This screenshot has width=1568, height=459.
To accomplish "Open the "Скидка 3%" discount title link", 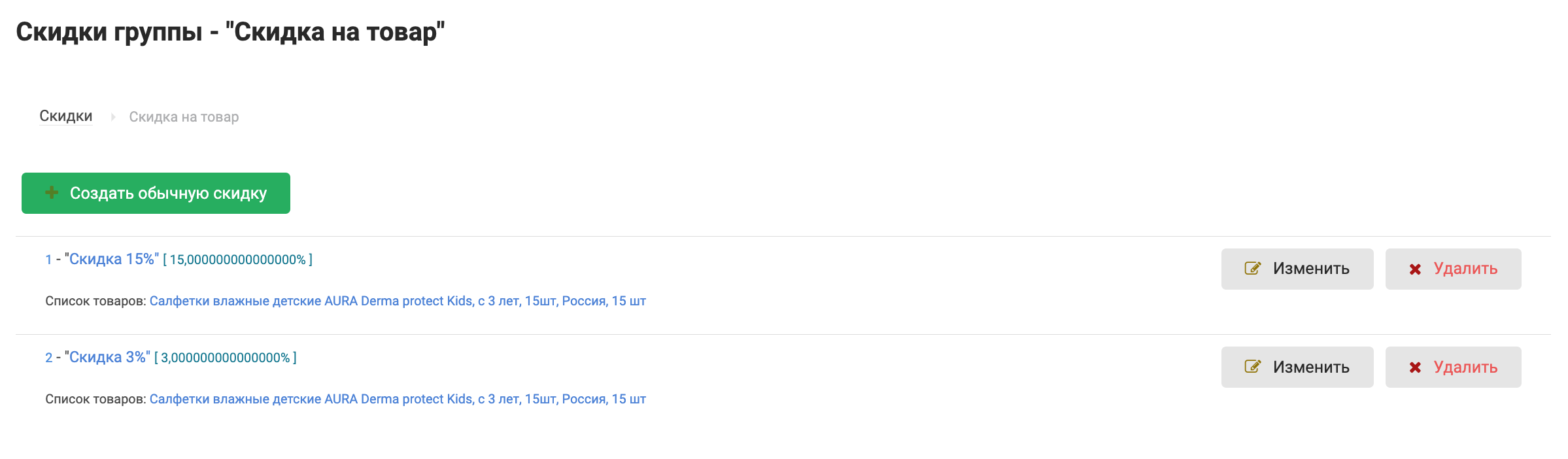I will pyautogui.click(x=108, y=358).
